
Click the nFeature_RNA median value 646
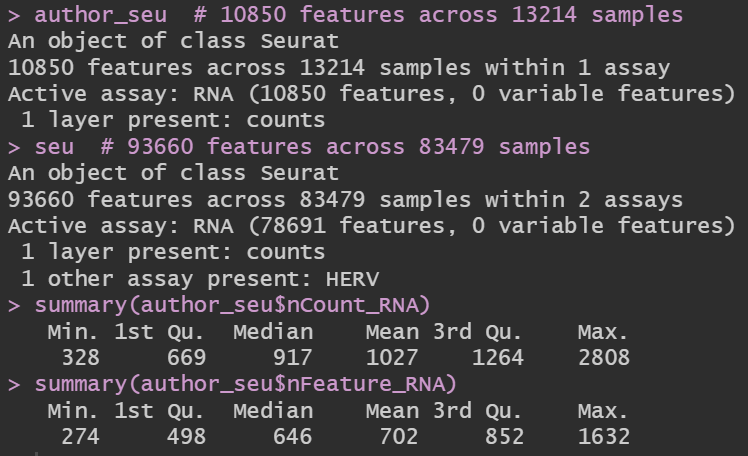(x=291, y=436)
